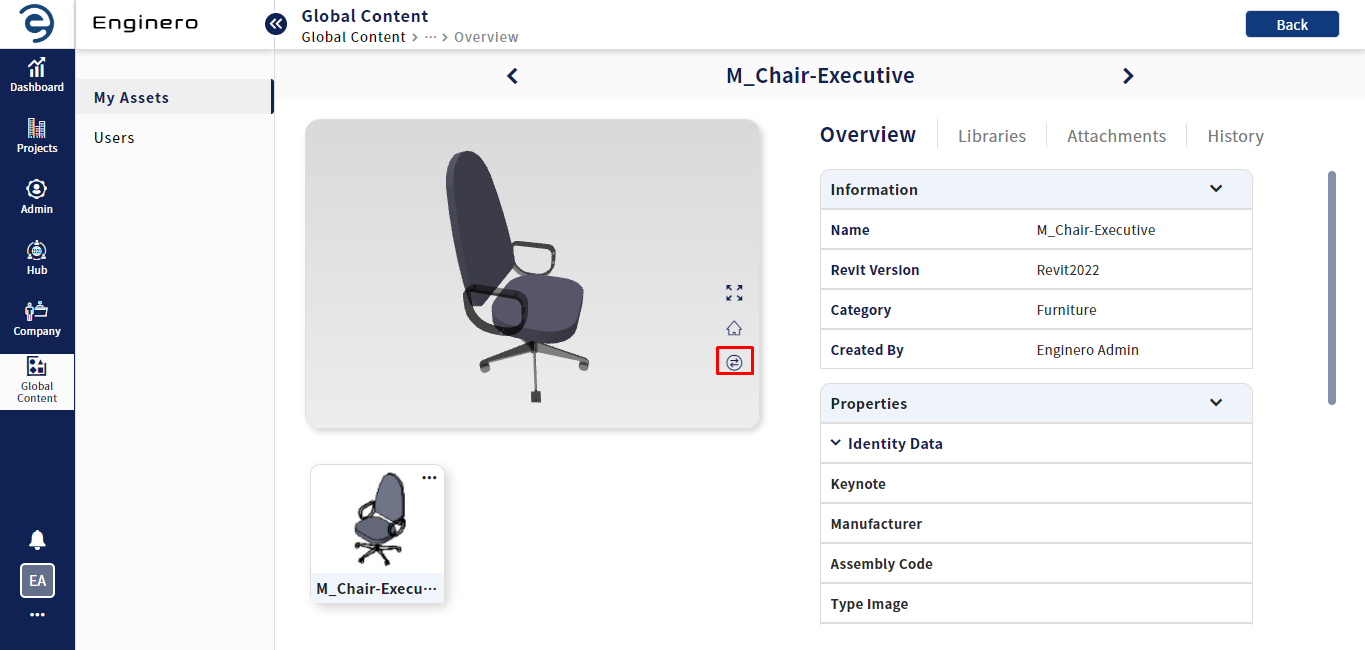This screenshot has height=650, width=1365.
Task: Click the swap view icon in viewer
Action: [734, 362]
